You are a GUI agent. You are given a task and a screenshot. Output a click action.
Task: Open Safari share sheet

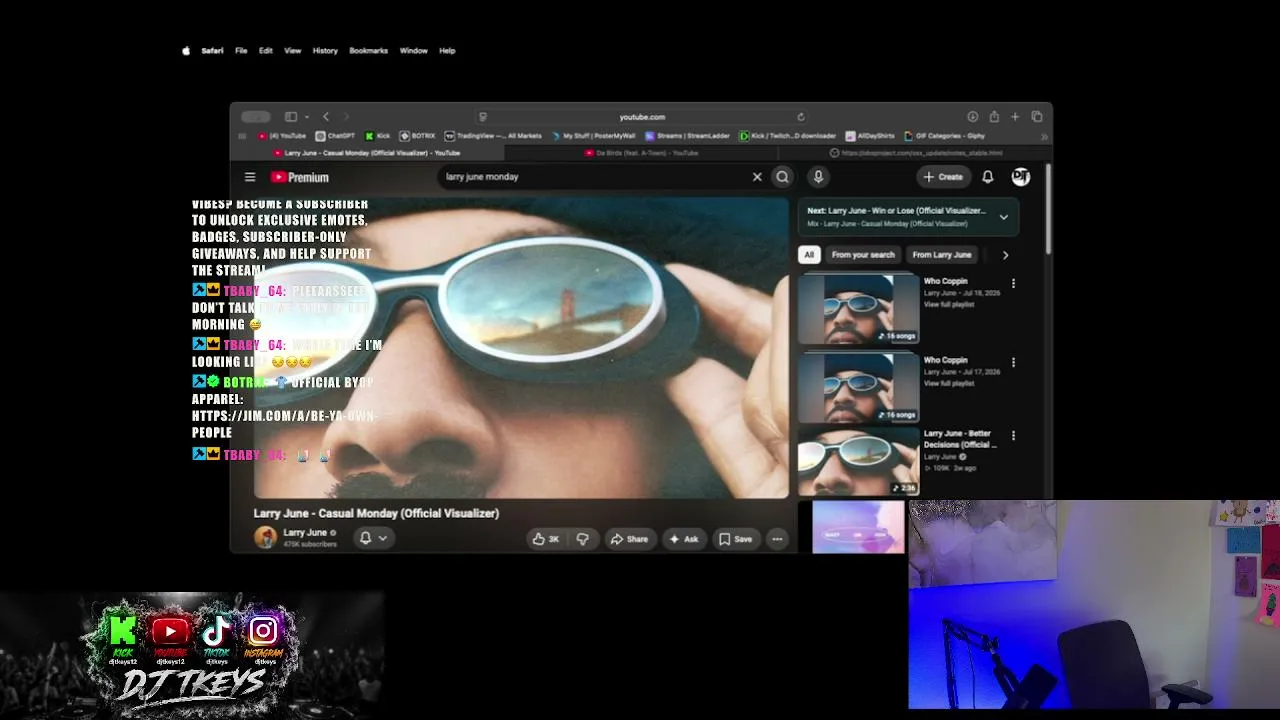coord(994,117)
